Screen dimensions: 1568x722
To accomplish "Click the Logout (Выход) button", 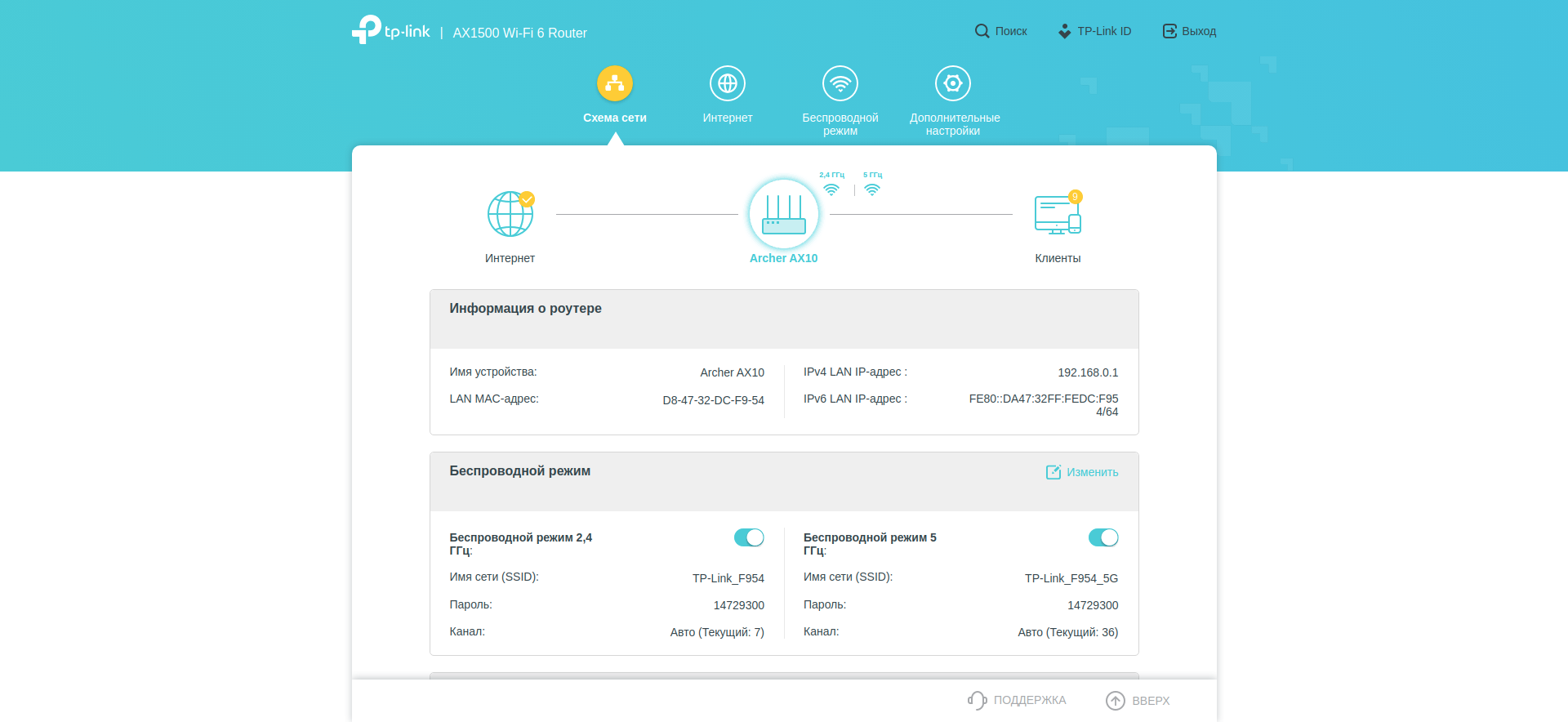I will coord(1189,31).
